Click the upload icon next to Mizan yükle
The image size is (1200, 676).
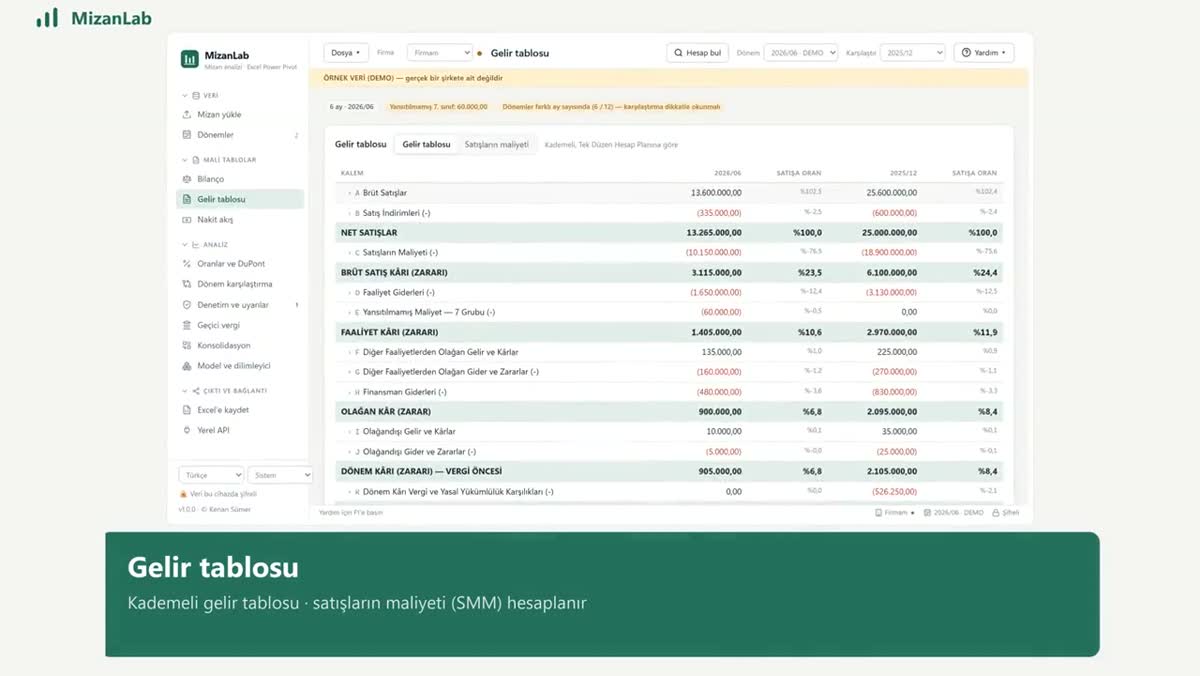[187, 115]
